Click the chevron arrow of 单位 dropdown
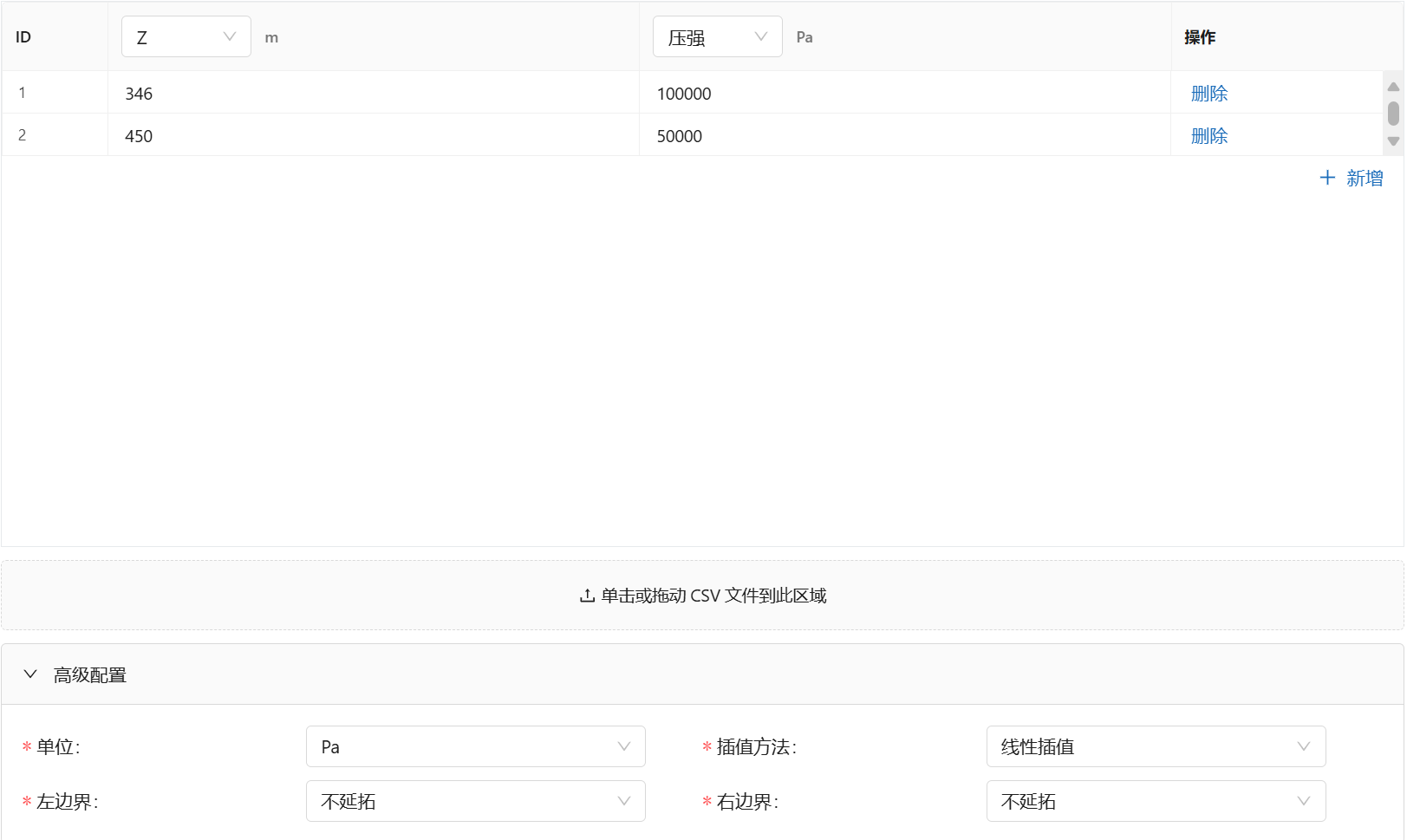The image size is (1420, 840). (x=624, y=746)
